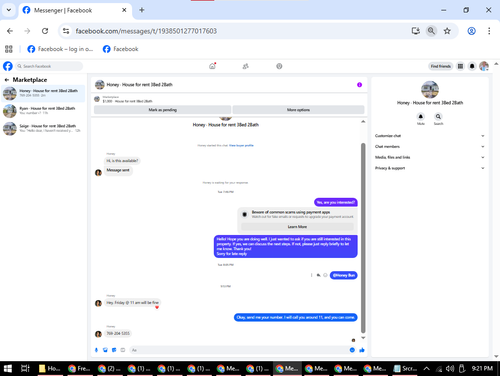Click Mark as pending button

click(162, 110)
